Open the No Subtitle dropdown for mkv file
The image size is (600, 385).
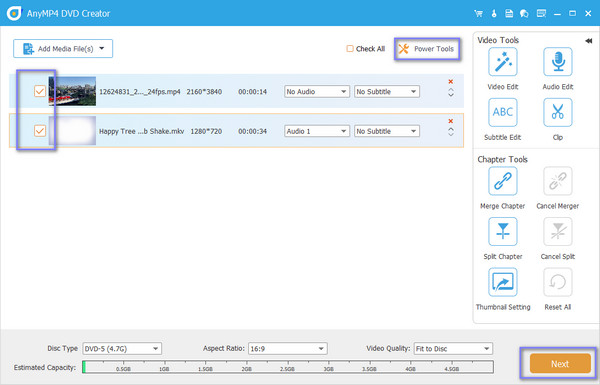tap(386, 131)
